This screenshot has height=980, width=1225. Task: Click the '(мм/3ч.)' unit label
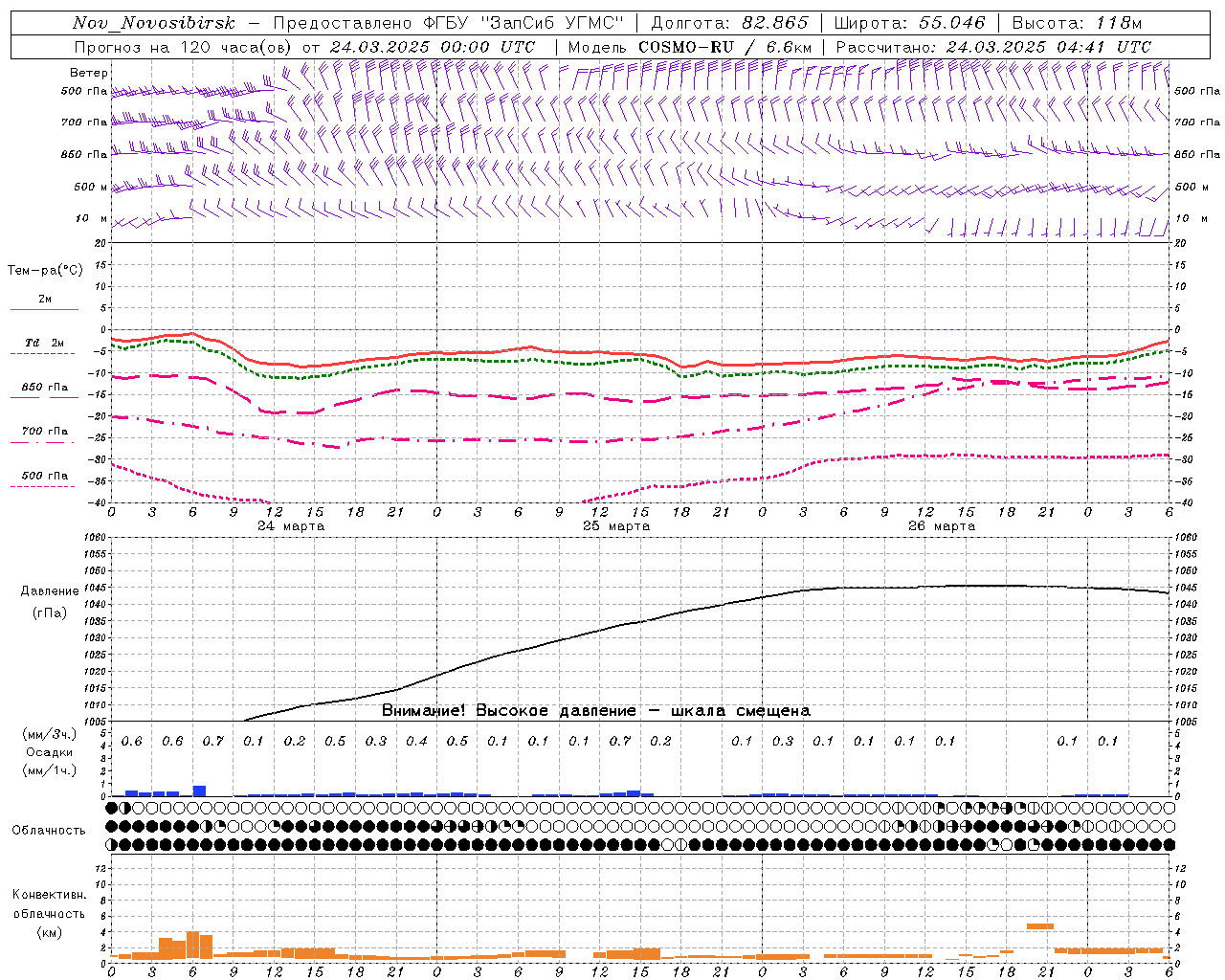click(x=49, y=734)
